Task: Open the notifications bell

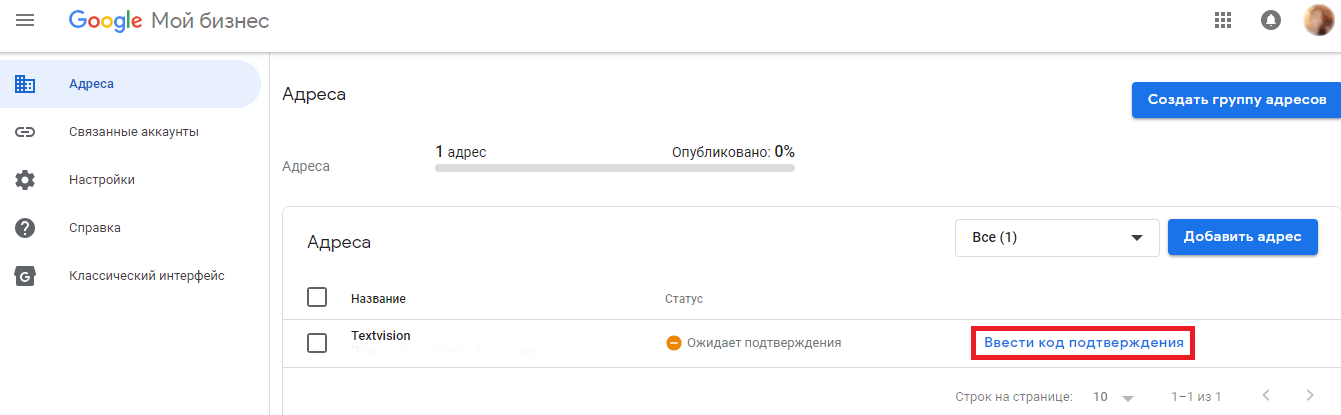Action: coord(1271,20)
